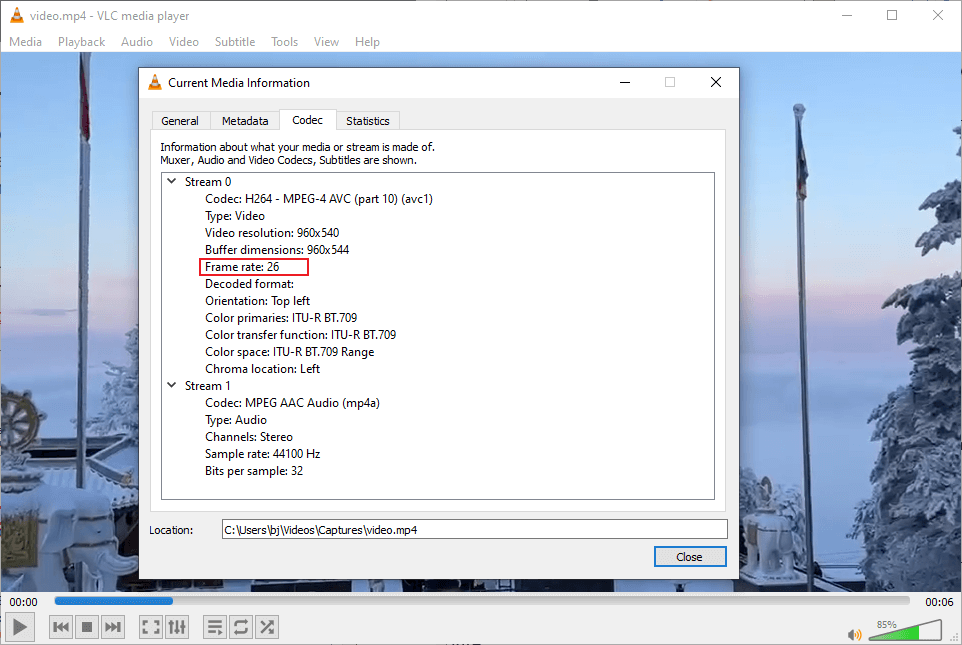The image size is (962, 645).
Task: Mute the audio via speaker icon
Action: tap(854, 634)
